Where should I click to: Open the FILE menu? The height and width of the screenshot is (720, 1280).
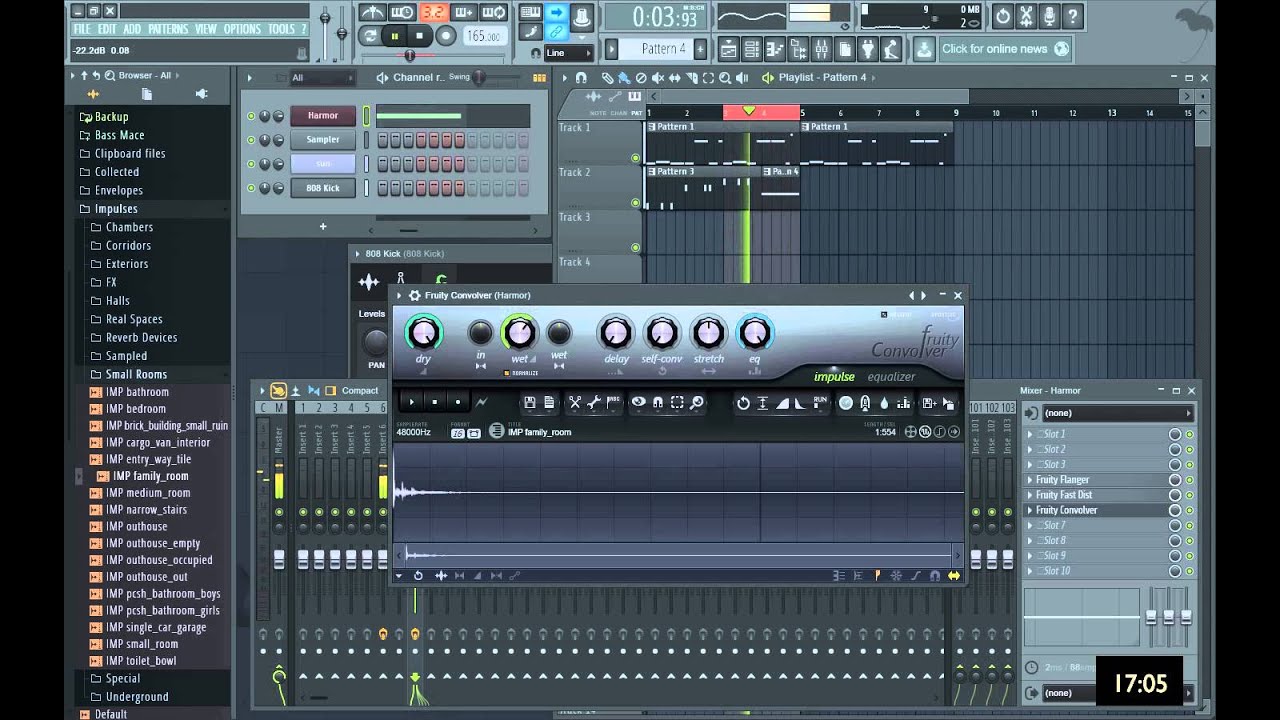tap(82, 29)
